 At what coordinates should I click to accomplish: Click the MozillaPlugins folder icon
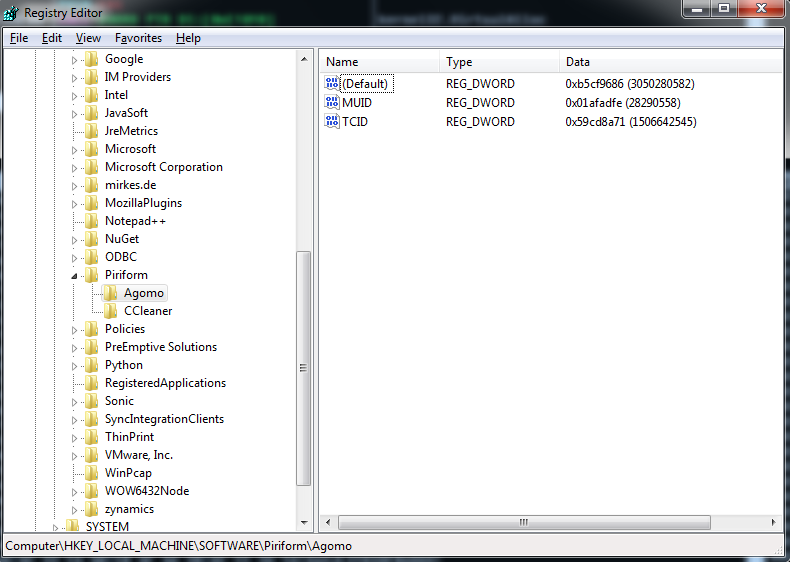click(92, 203)
